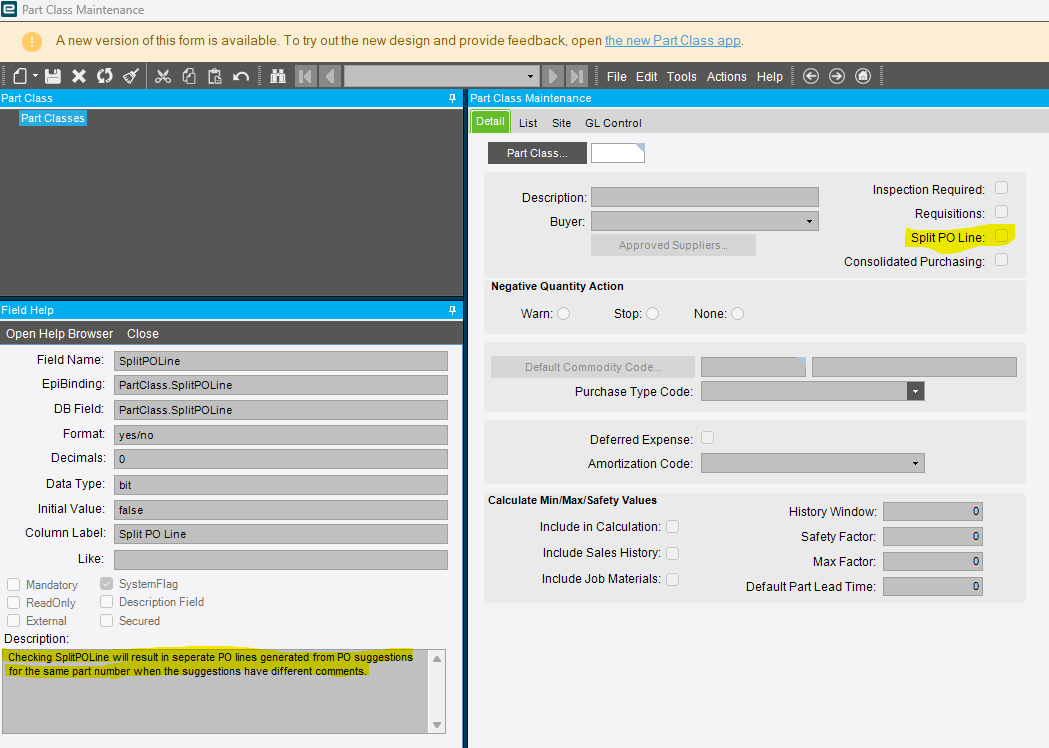1049x748 pixels.
Task: Select the Stop radio button
Action: click(x=652, y=314)
